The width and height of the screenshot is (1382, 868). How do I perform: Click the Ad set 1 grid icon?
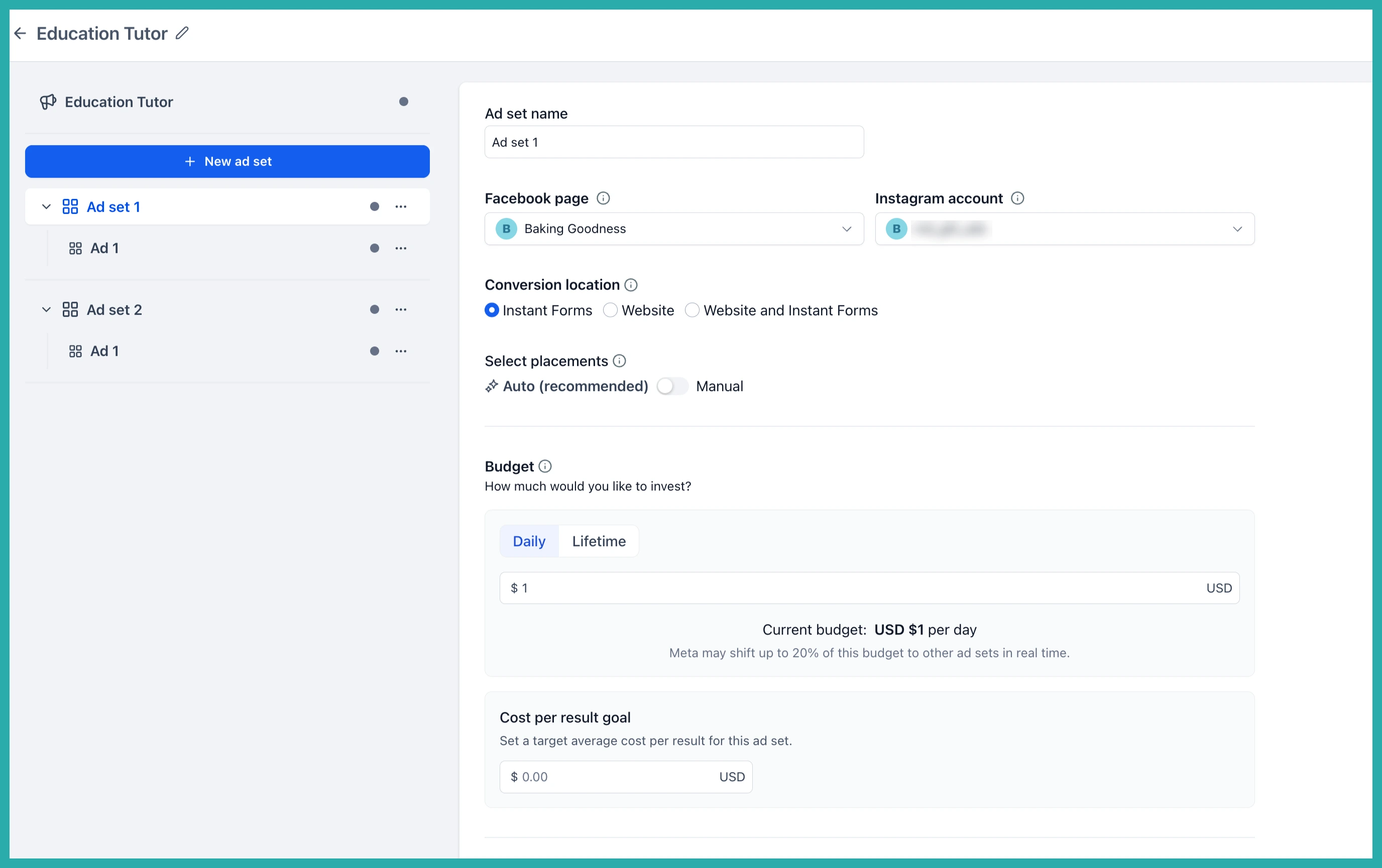(x=70, y=206)
